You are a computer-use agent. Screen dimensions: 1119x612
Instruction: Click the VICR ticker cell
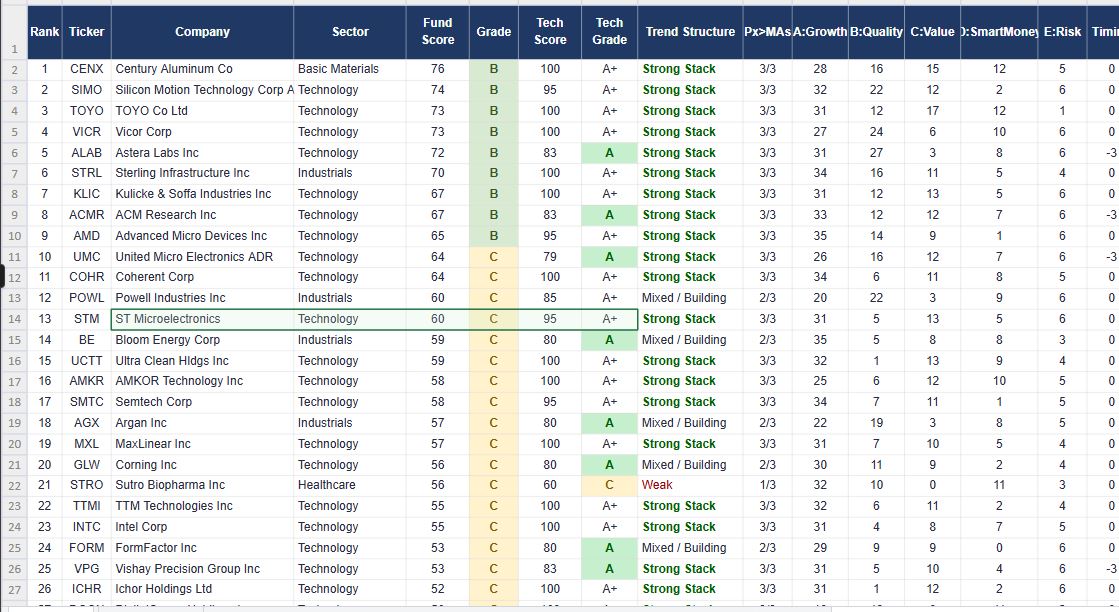86,131
